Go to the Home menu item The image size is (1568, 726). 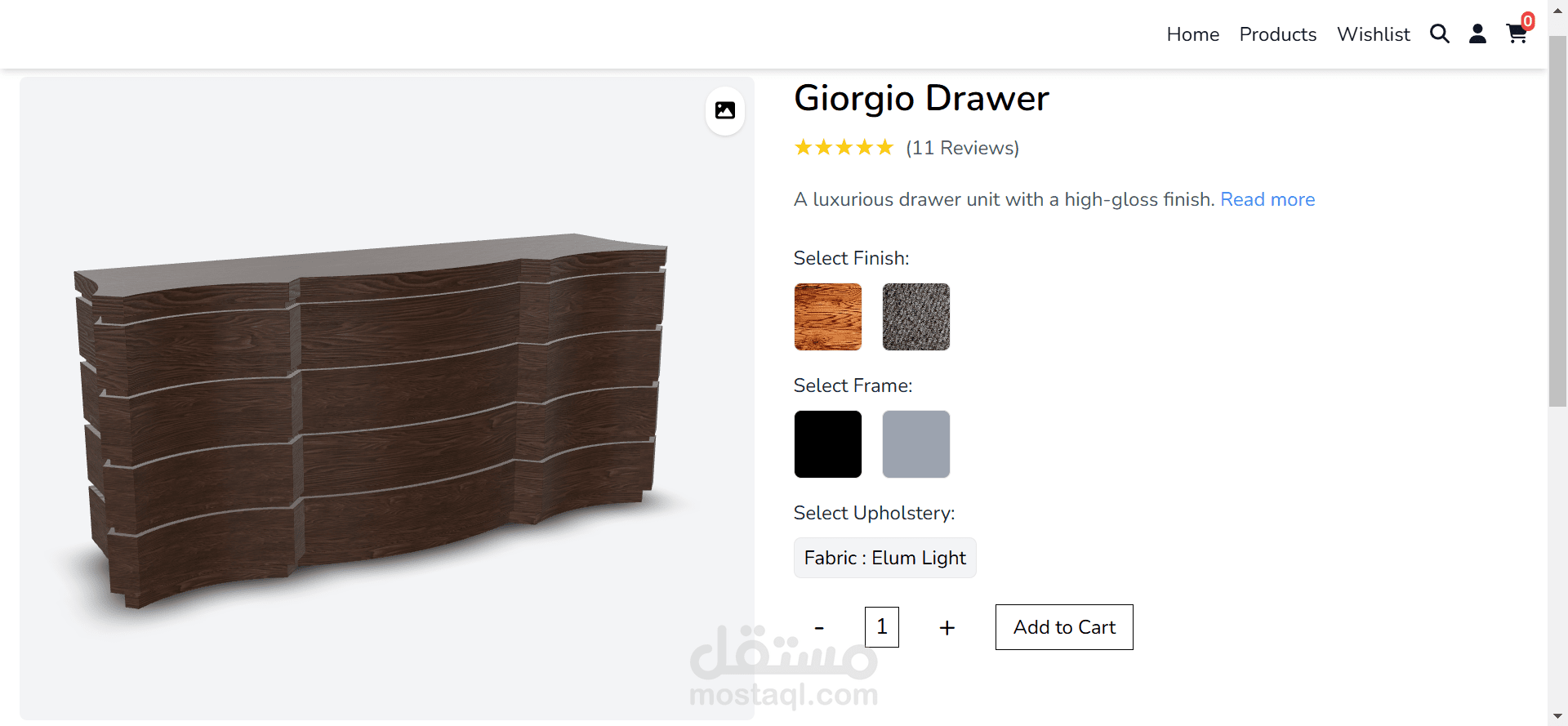point(1193,34)
